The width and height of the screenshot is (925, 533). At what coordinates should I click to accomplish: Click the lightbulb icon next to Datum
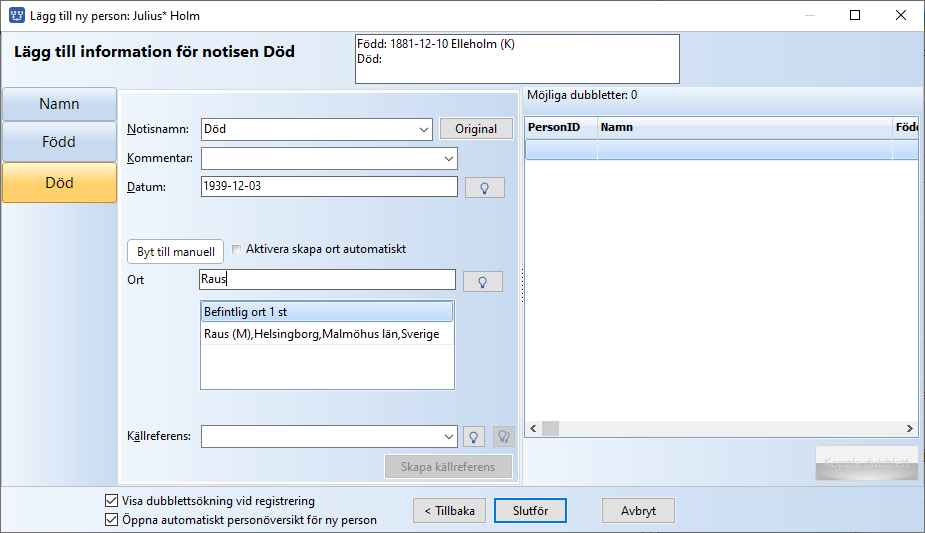(x=484, y=187)
